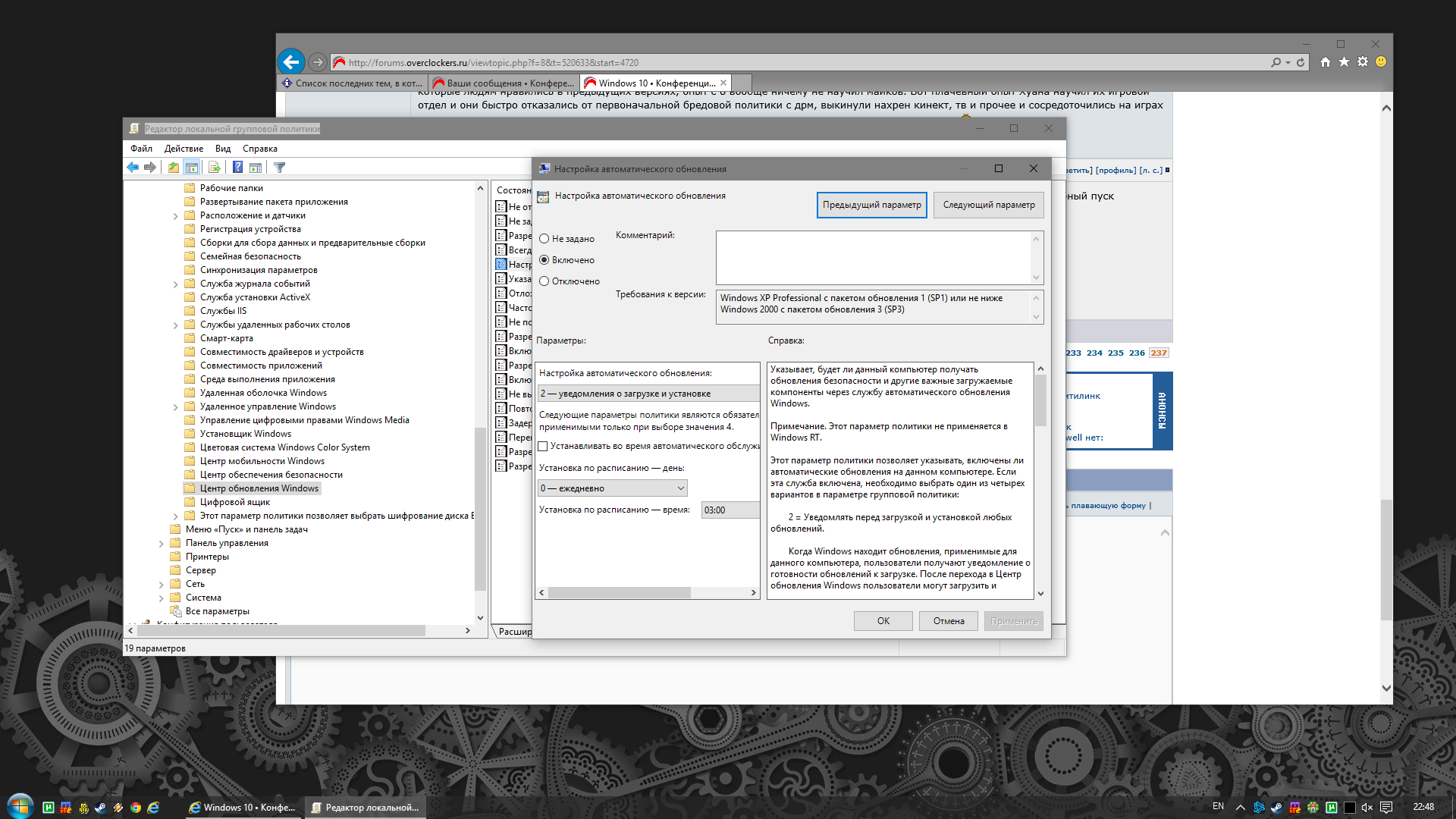
Task: Toggle show/hide console tree icon
Action: (192, 168)
